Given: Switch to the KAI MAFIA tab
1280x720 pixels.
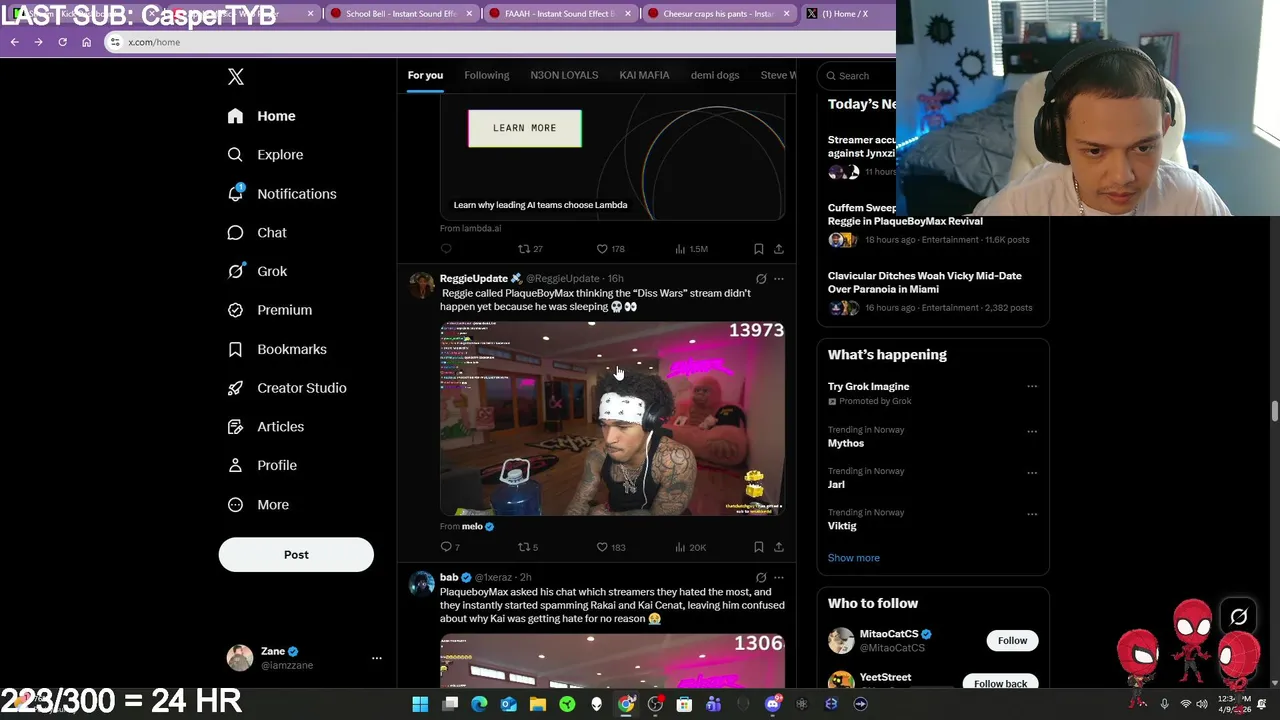Looking at the screenshot, I should 644,76.
